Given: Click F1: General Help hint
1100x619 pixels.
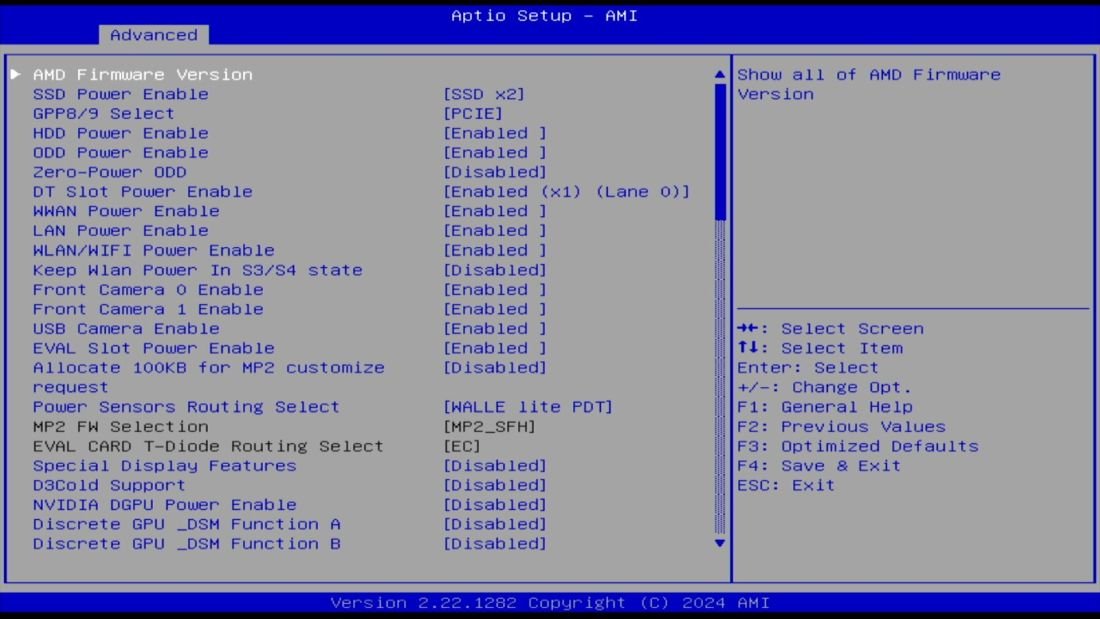Looking at the screenshot, I should pos(825,407).
